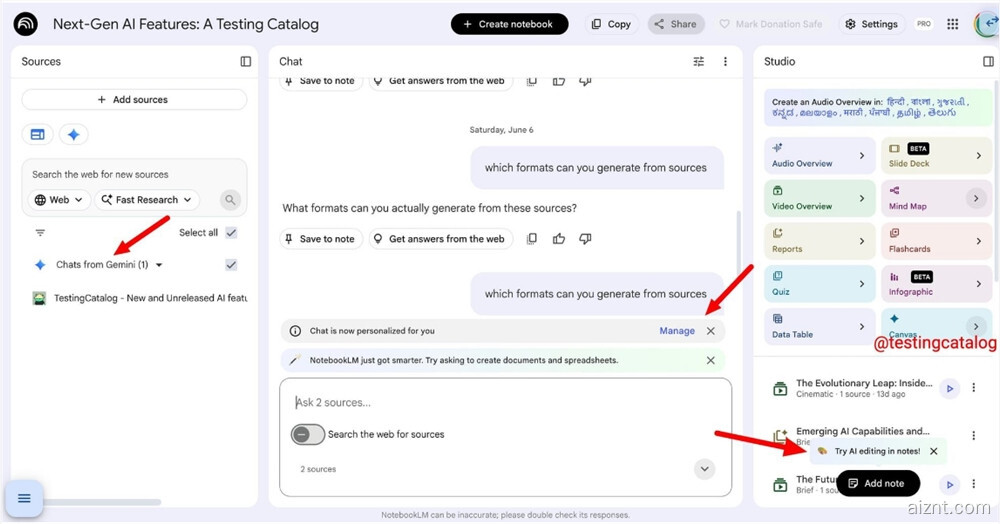The image size is (1000, 524).
Task: Click the lower thumbs up icon
Action: [x=559, y=238]
